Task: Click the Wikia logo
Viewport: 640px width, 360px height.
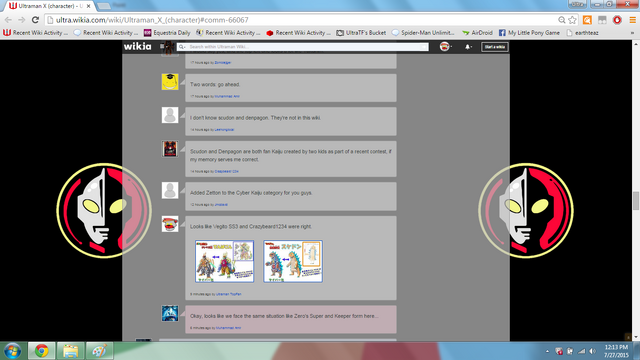Action: 138,47
